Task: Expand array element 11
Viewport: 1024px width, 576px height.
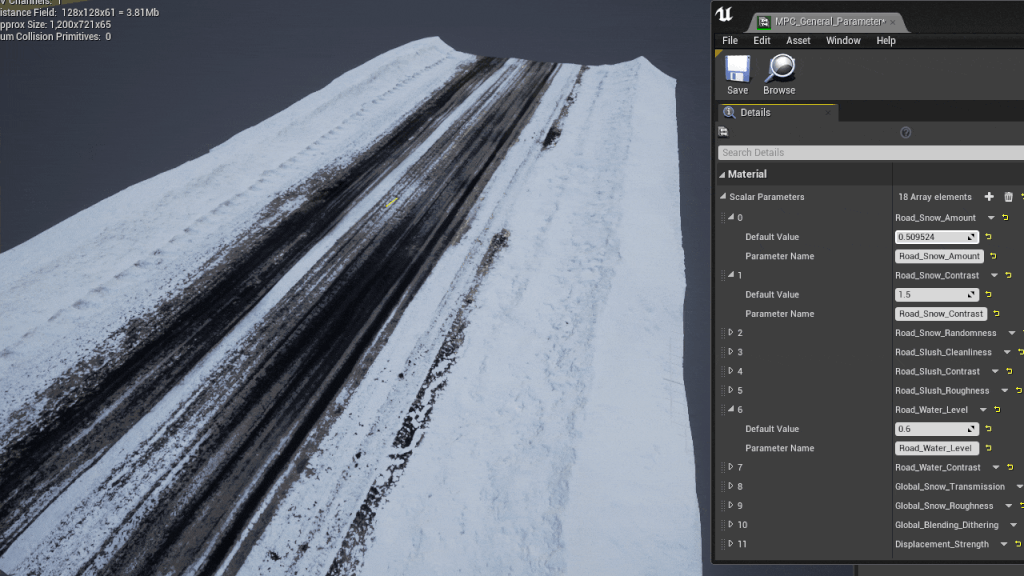Action: (x=731, y=543)
